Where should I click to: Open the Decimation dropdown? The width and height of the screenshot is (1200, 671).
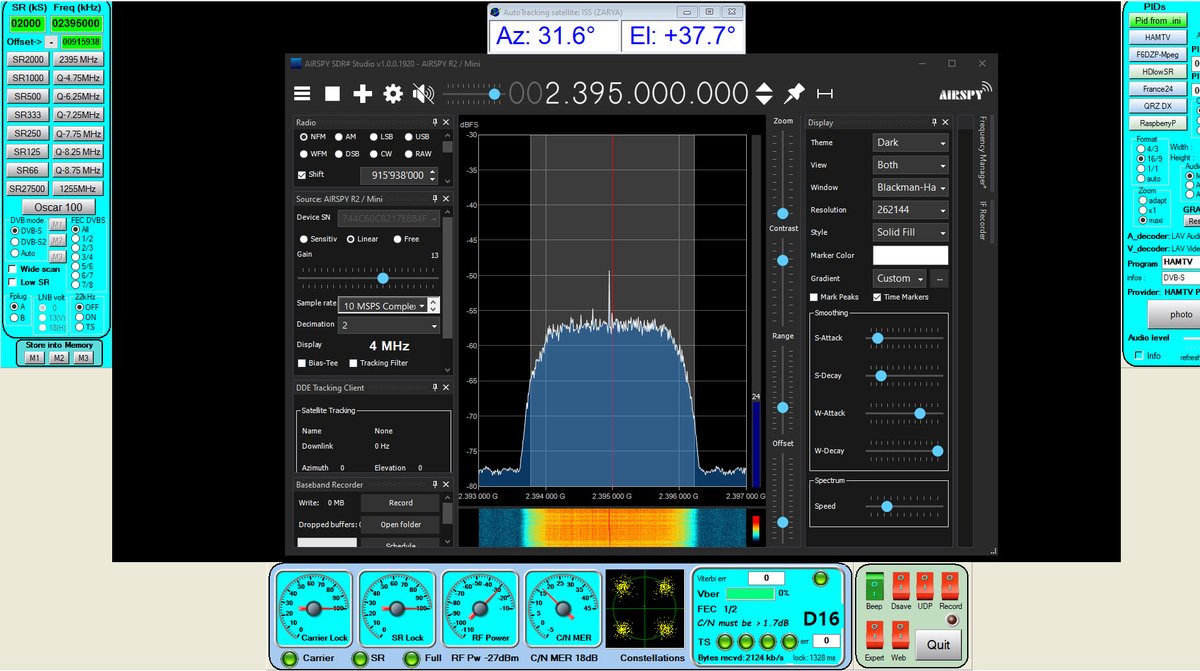(x=389, y=326)
